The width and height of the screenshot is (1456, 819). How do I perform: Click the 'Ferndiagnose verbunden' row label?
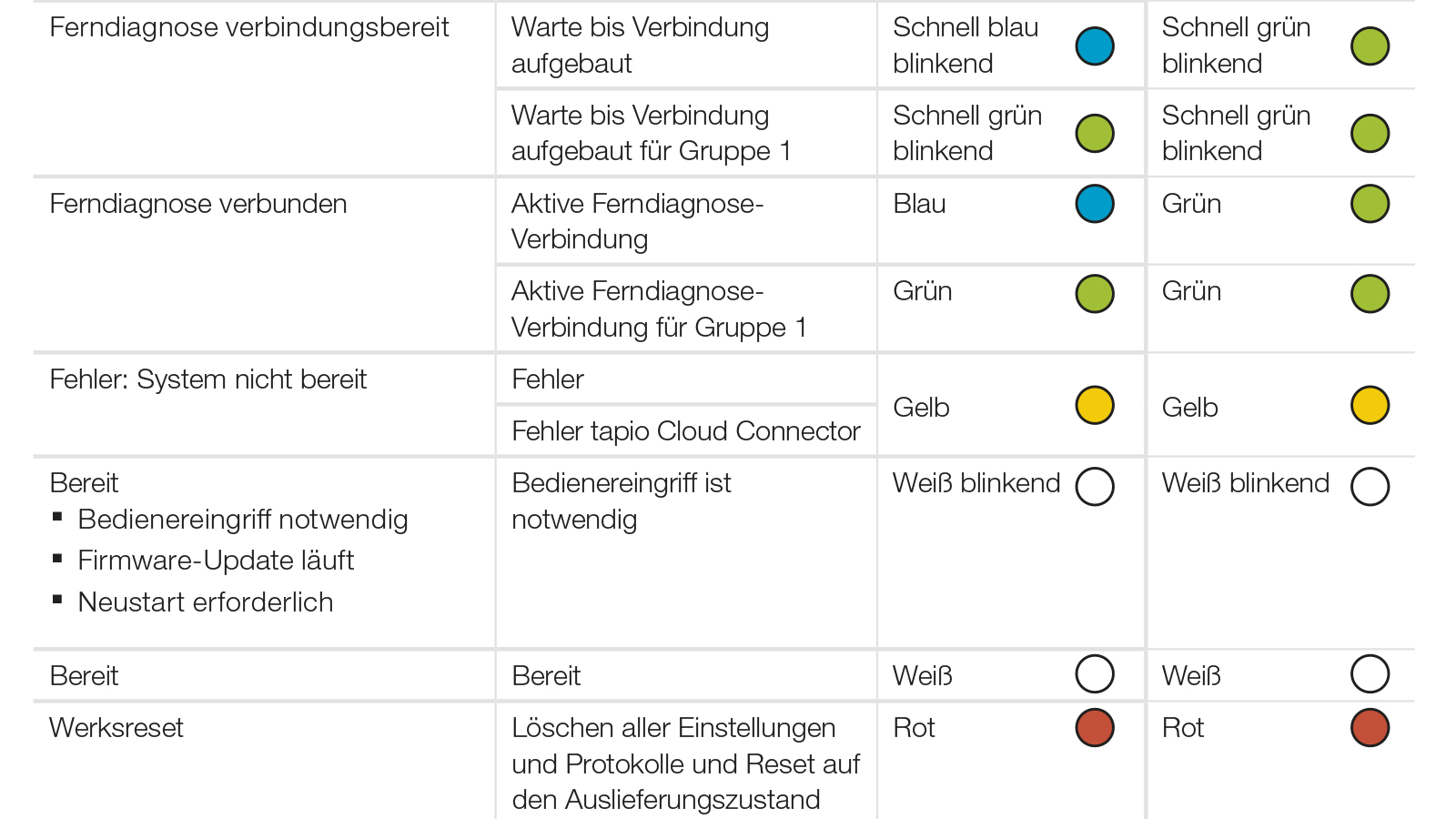[198, 204]
